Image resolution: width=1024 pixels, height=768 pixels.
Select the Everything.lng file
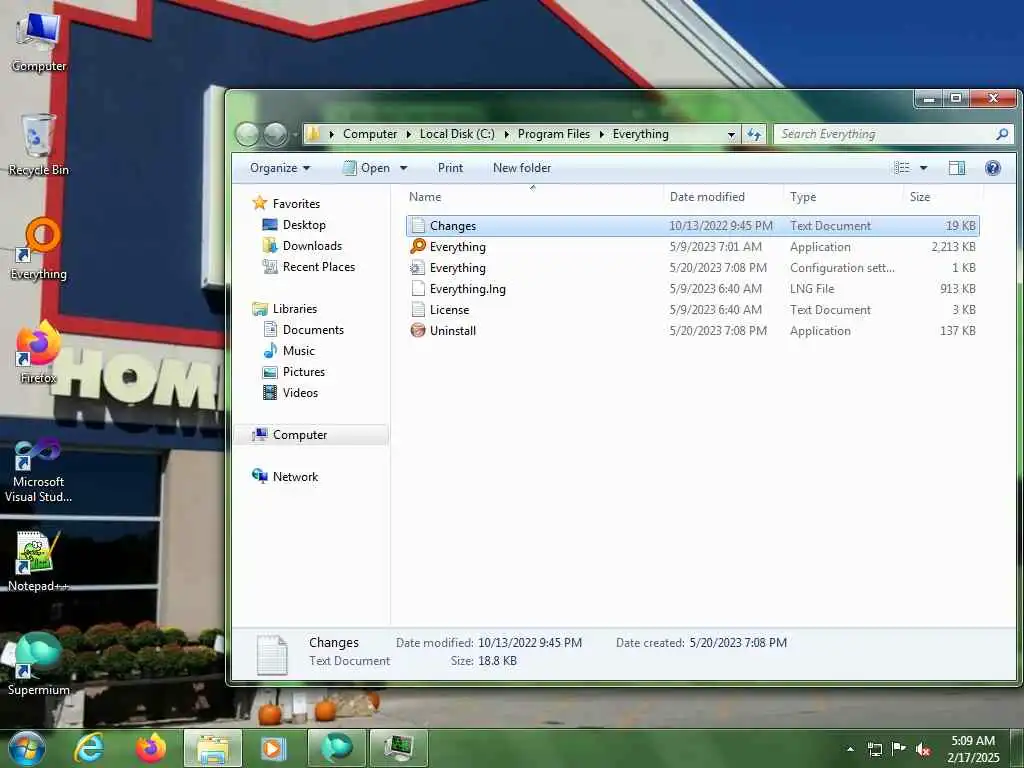point(692,289)
